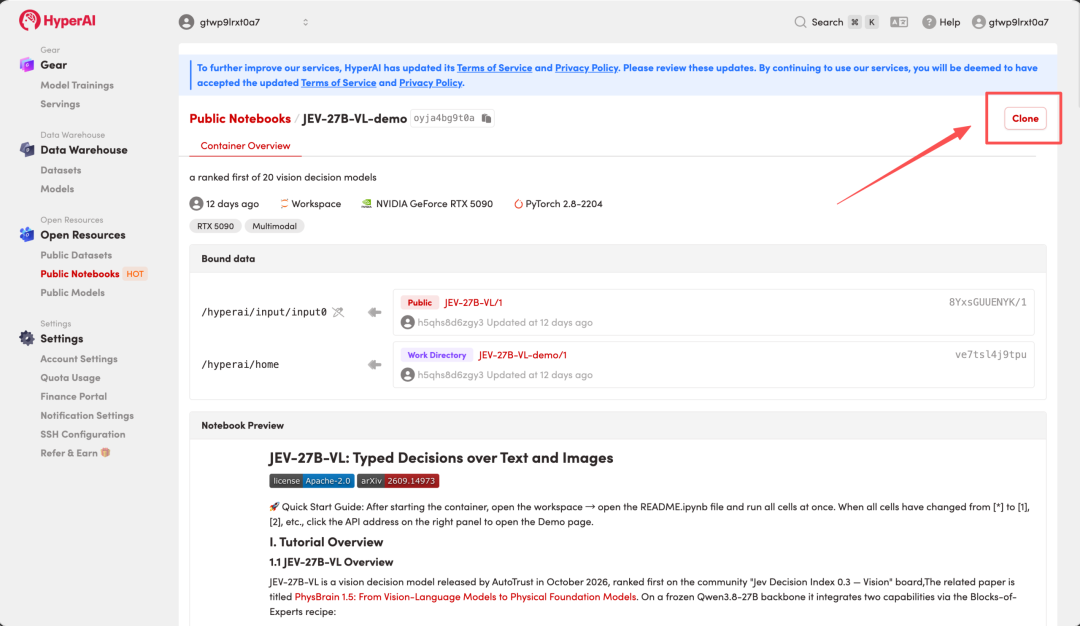Navigate to Public Datasets
Screen dimensions: 1080x626
tap(76, 255)
